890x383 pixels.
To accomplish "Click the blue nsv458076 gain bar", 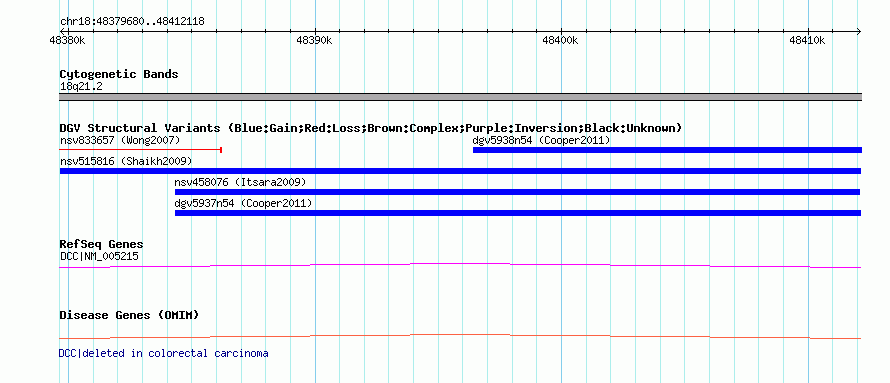I will coord(518,192).
